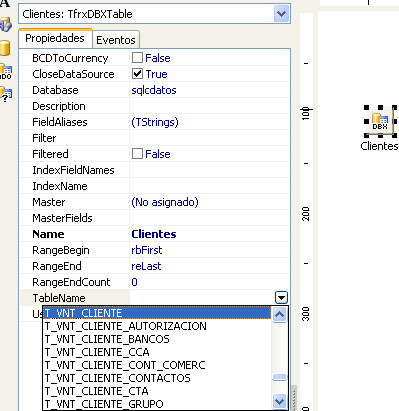Choose T_VNT_CLIENTE from the table list

(157, 313)
